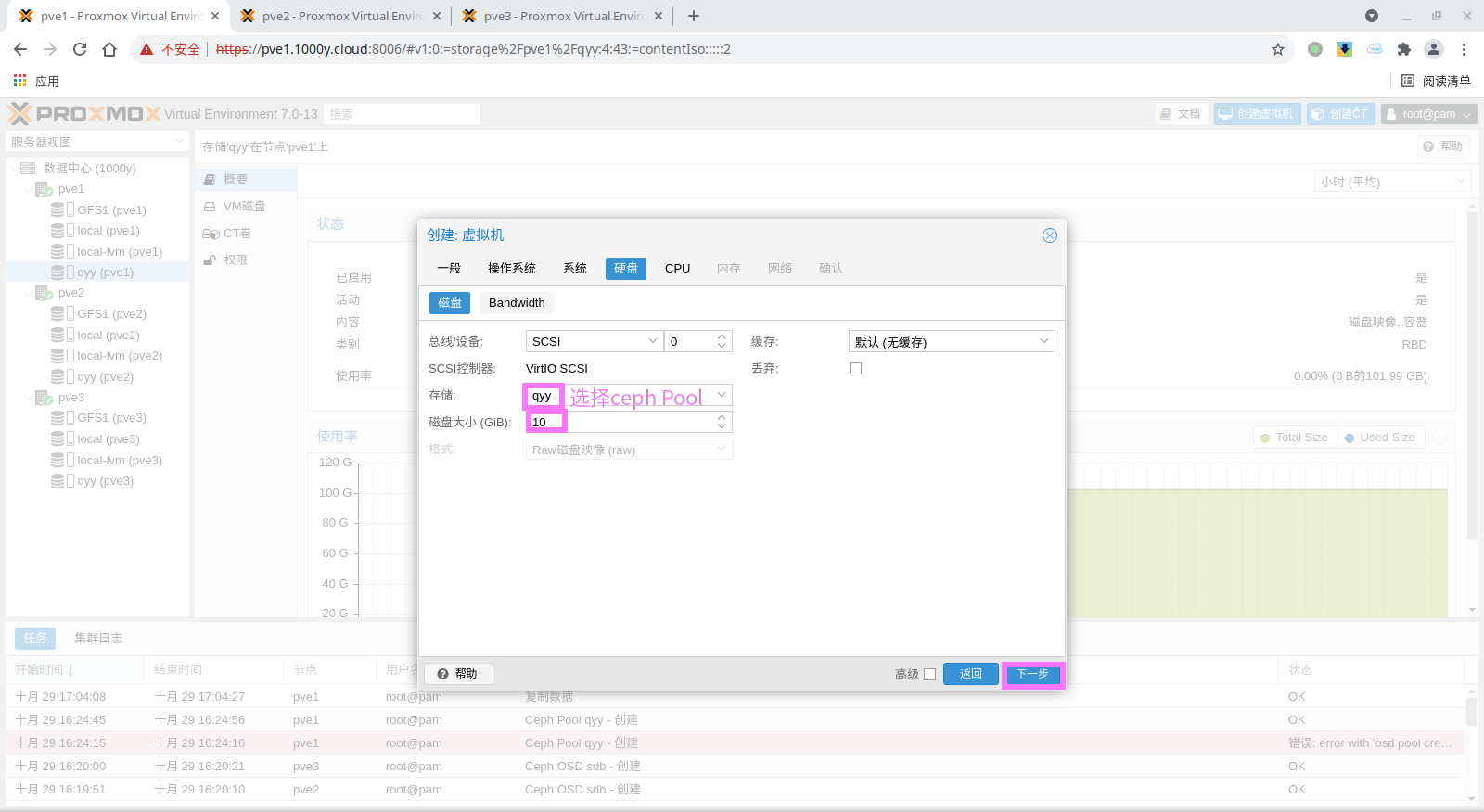Select the Bandwidth sub-tab
This screenshot has width=1484, height=812.
[x=517, y=302]
